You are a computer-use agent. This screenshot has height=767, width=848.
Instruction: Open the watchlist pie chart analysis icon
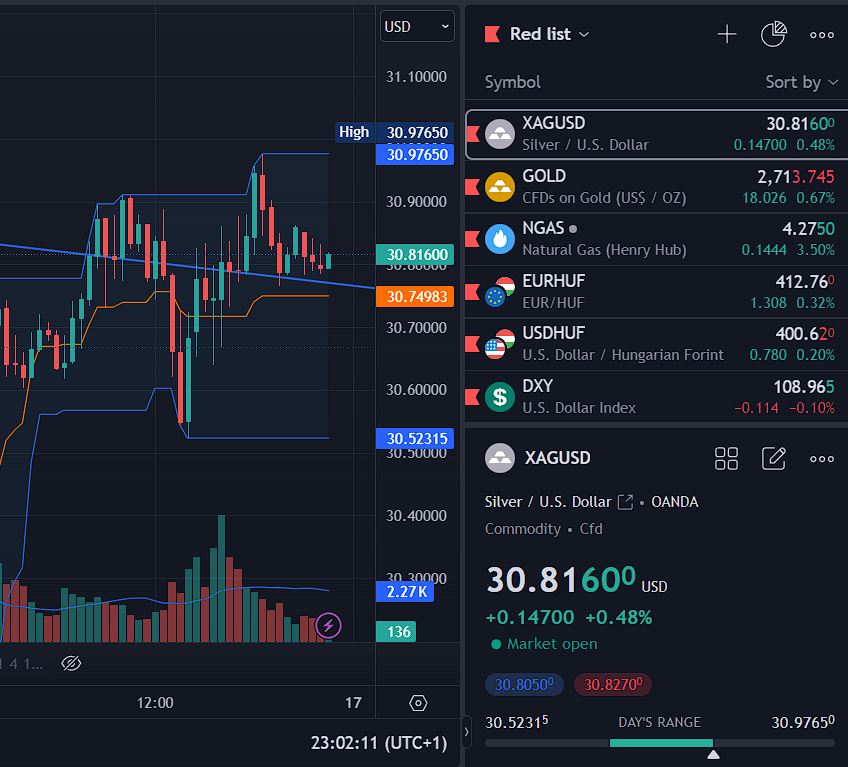(x=773, y=35)
